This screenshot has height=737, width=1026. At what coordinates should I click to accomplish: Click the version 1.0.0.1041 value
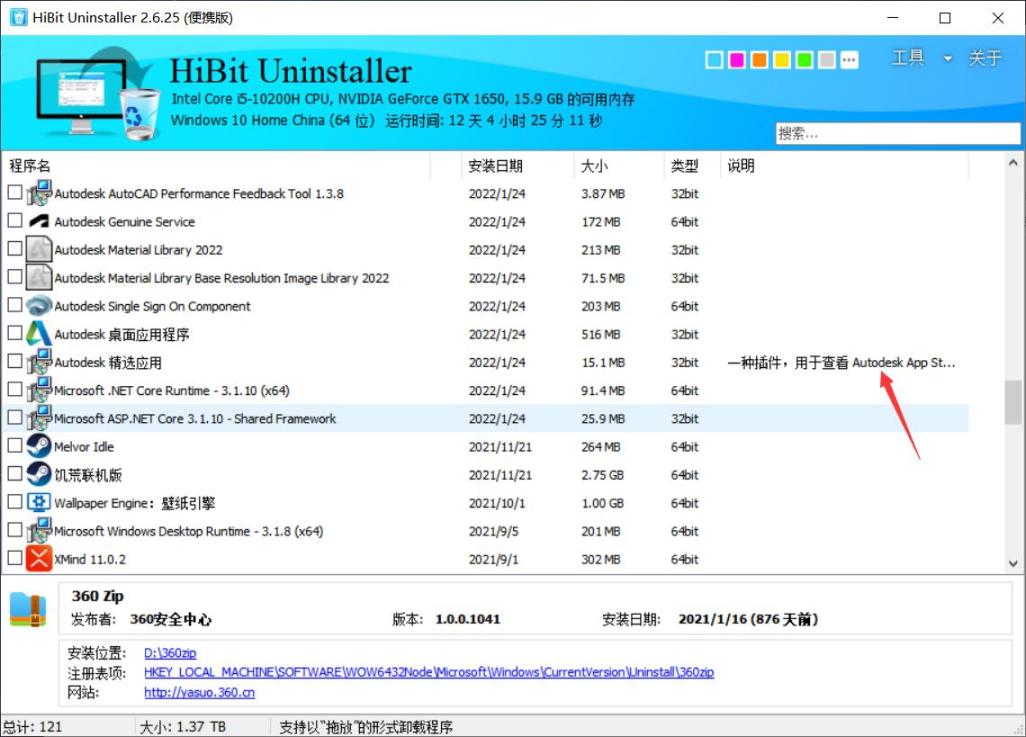(468, 619)
